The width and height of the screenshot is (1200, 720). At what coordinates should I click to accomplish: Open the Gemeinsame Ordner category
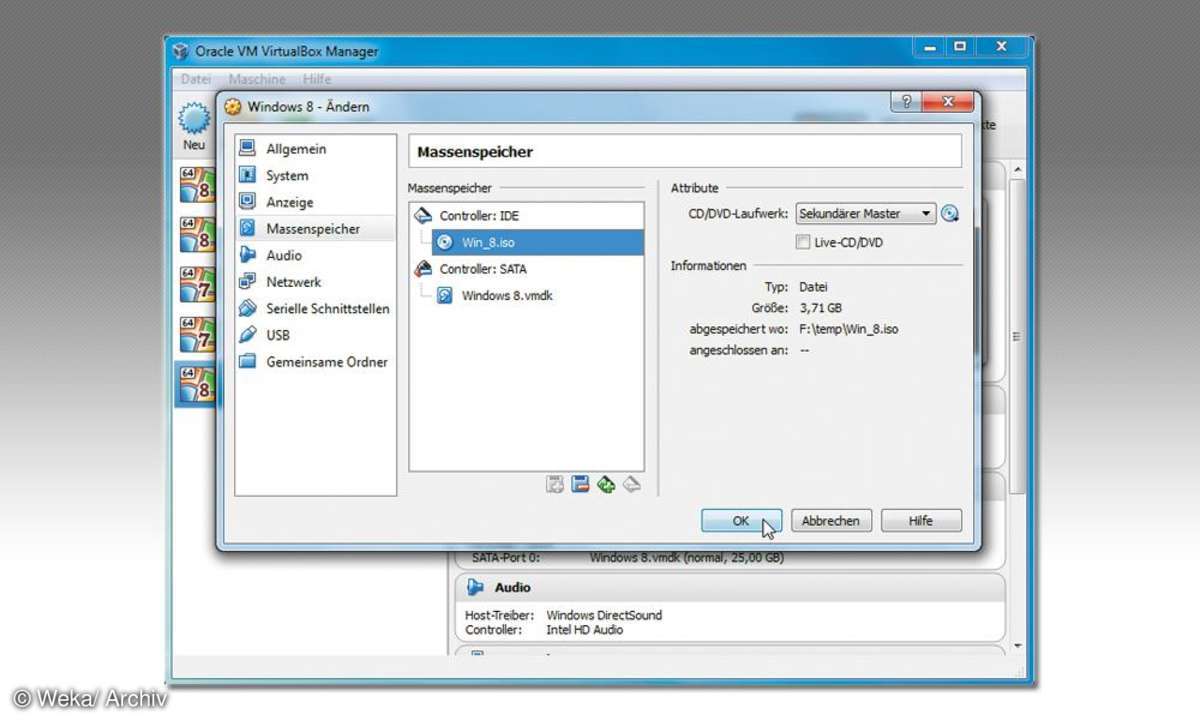pyautogui.click(x=326, y=362)
